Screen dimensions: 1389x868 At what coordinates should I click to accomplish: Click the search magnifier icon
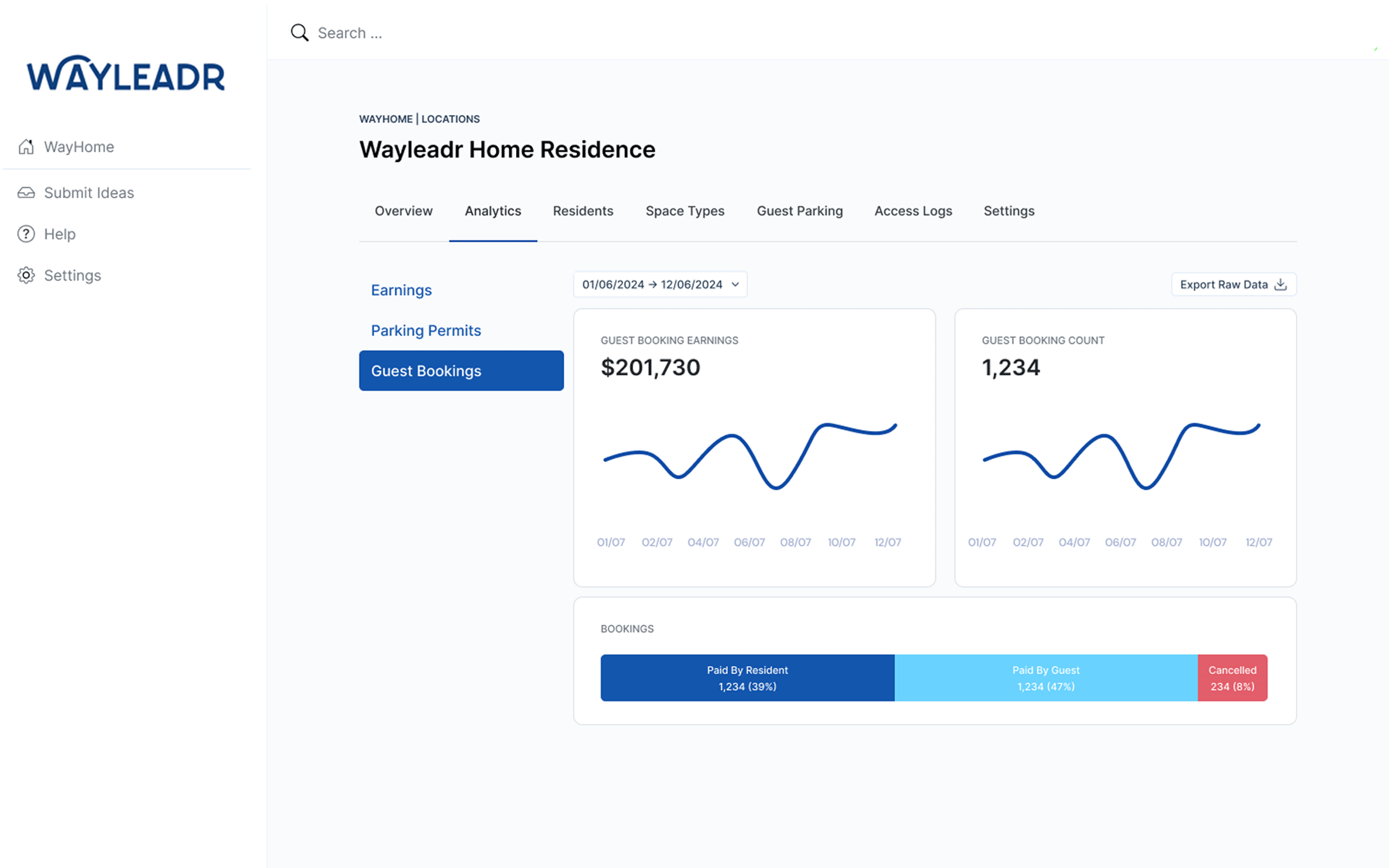(x=300, y=33)
